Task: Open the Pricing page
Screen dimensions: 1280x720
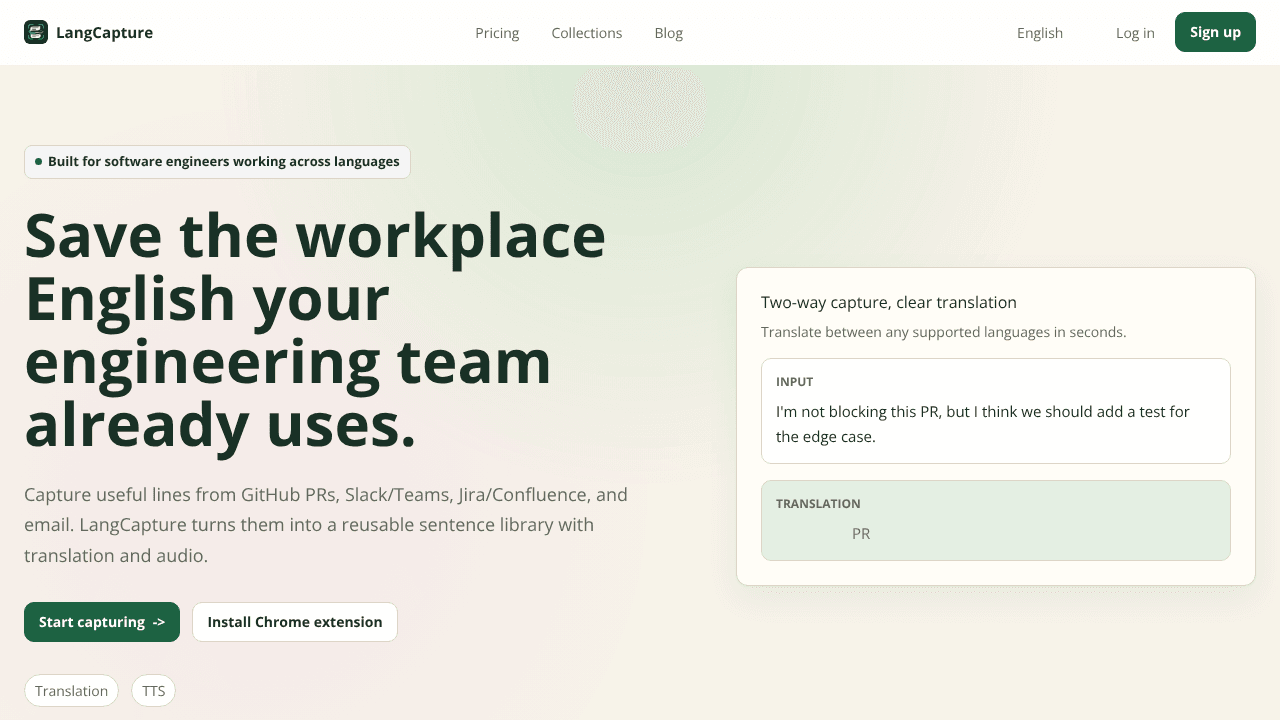Action: [x=497, y=33]
